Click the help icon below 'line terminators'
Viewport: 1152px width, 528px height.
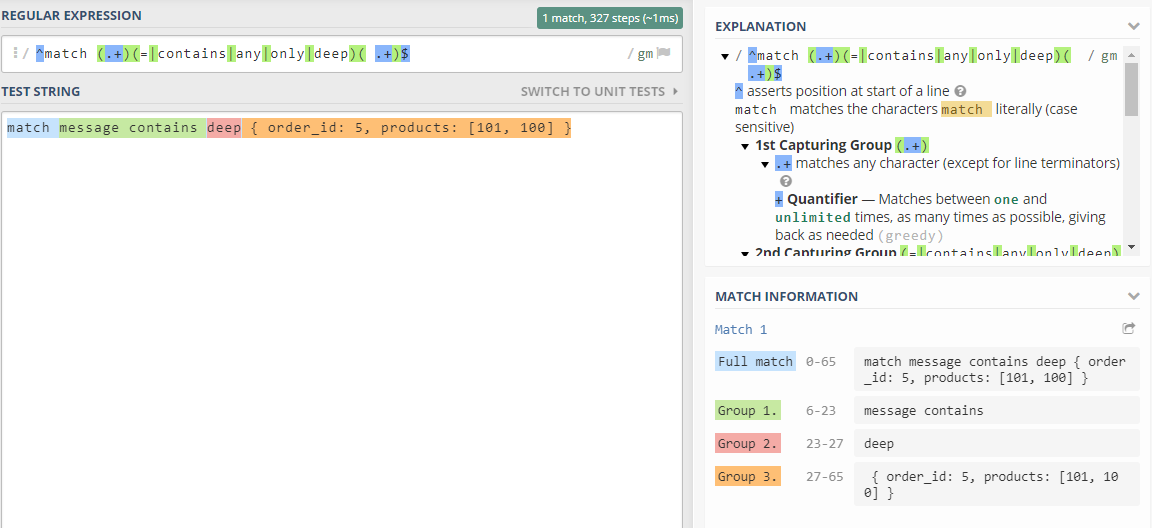[x=786, y=181]
